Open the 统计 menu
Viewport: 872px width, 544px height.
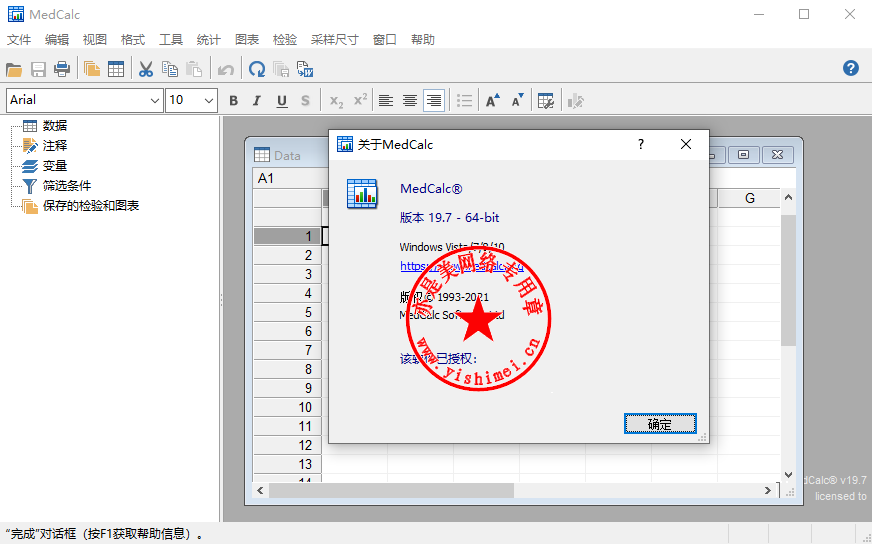point(209,39)
